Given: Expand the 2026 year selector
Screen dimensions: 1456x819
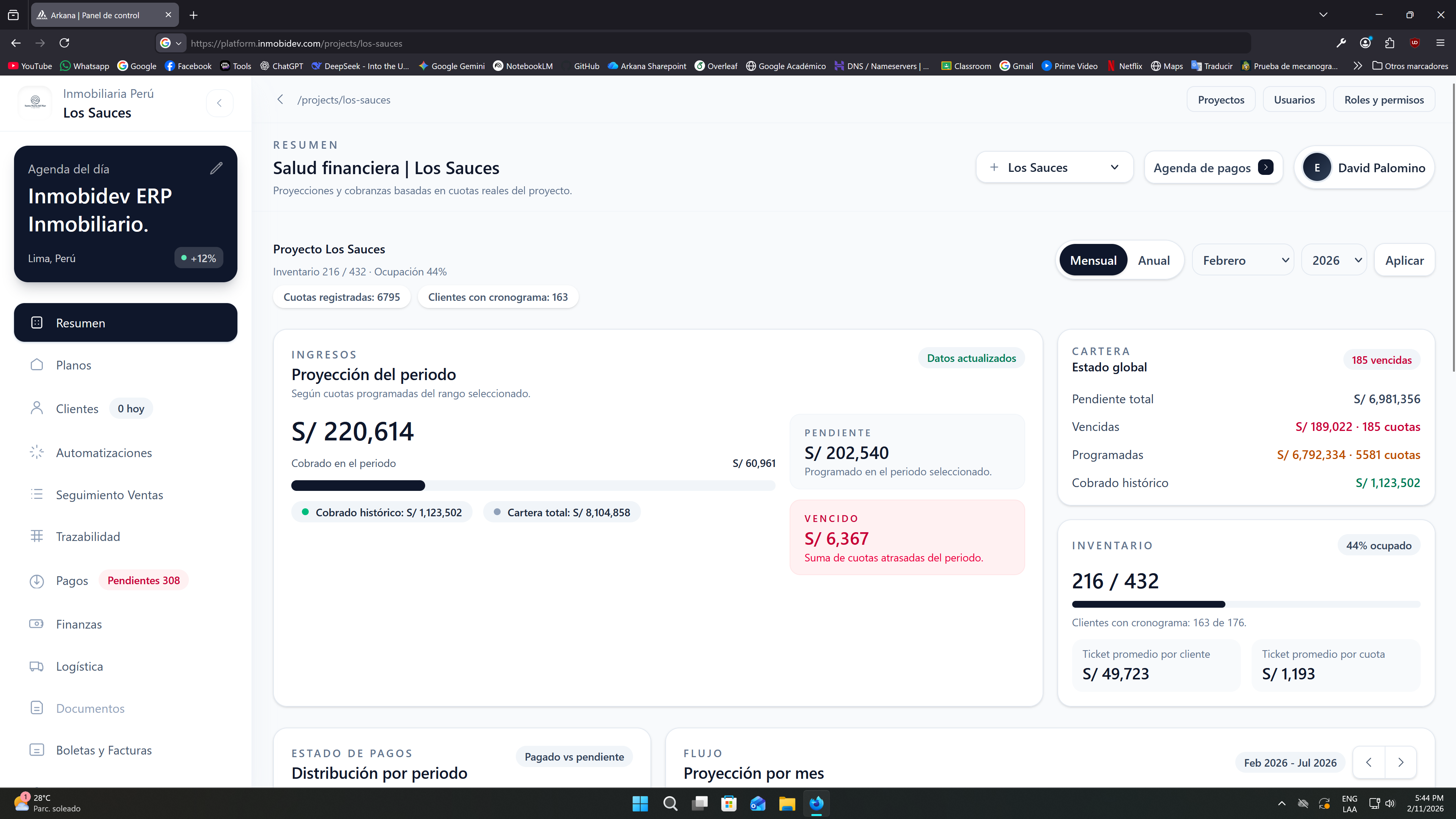Looking at the screenshot, I should pos(1334,260).
